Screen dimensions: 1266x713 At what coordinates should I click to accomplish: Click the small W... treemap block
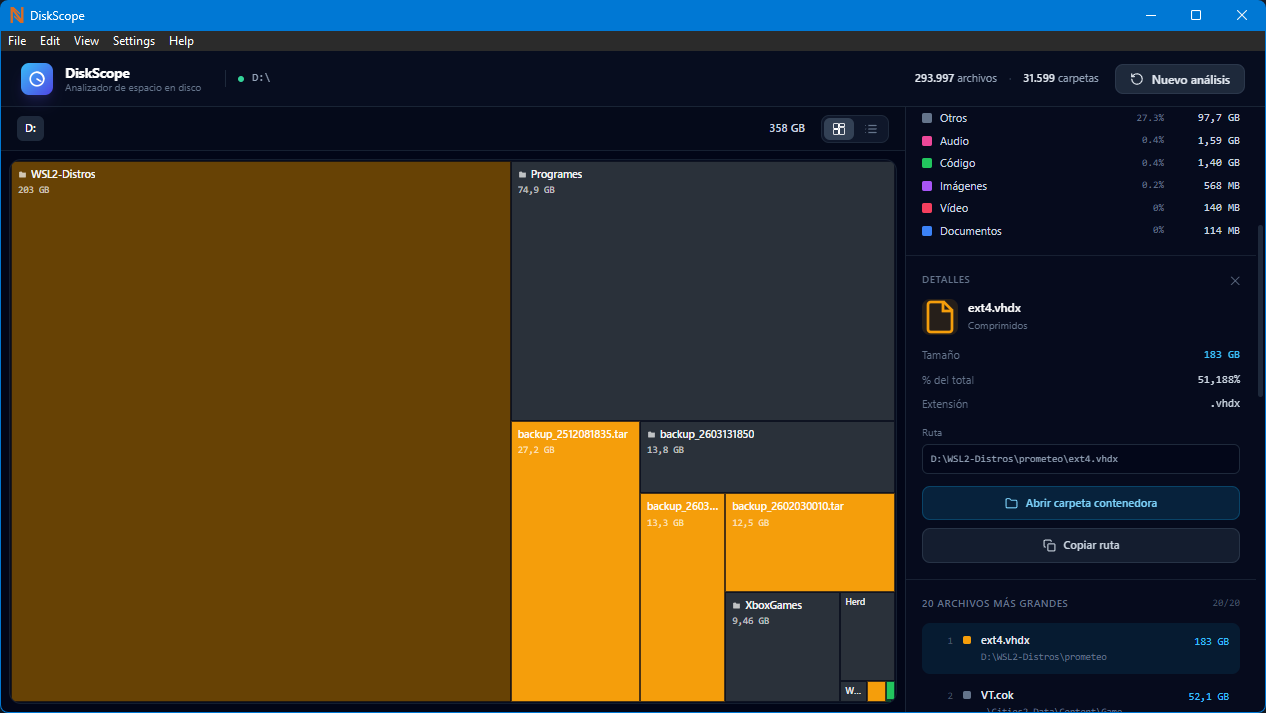(853, 691)
